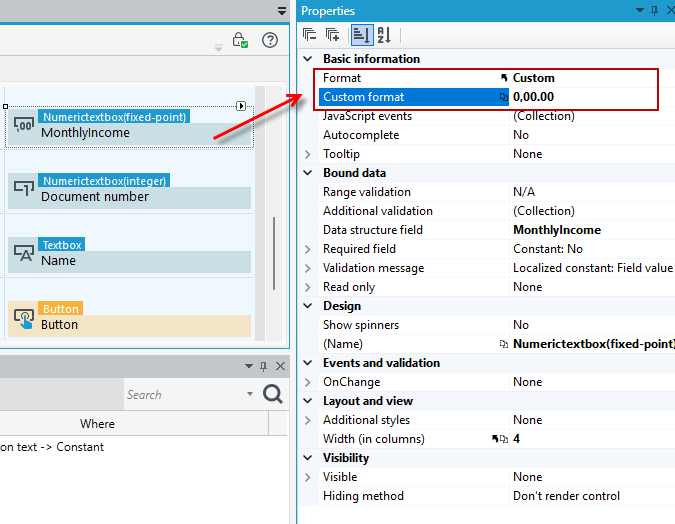
Task: Click the Width (in columns) value 4
Action: point(517,439)
